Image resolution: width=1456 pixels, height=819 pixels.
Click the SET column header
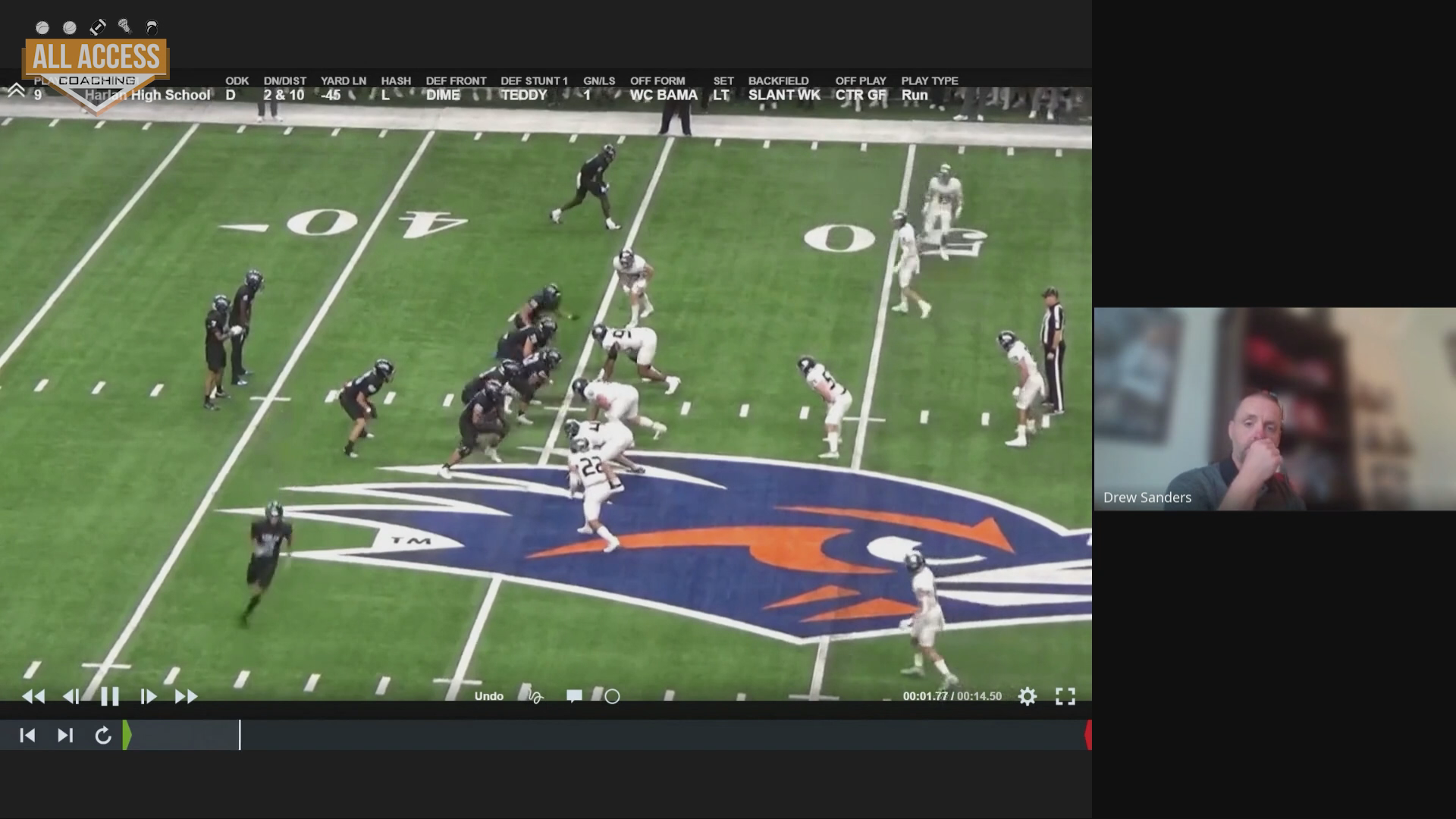click(x=723, y=80)
